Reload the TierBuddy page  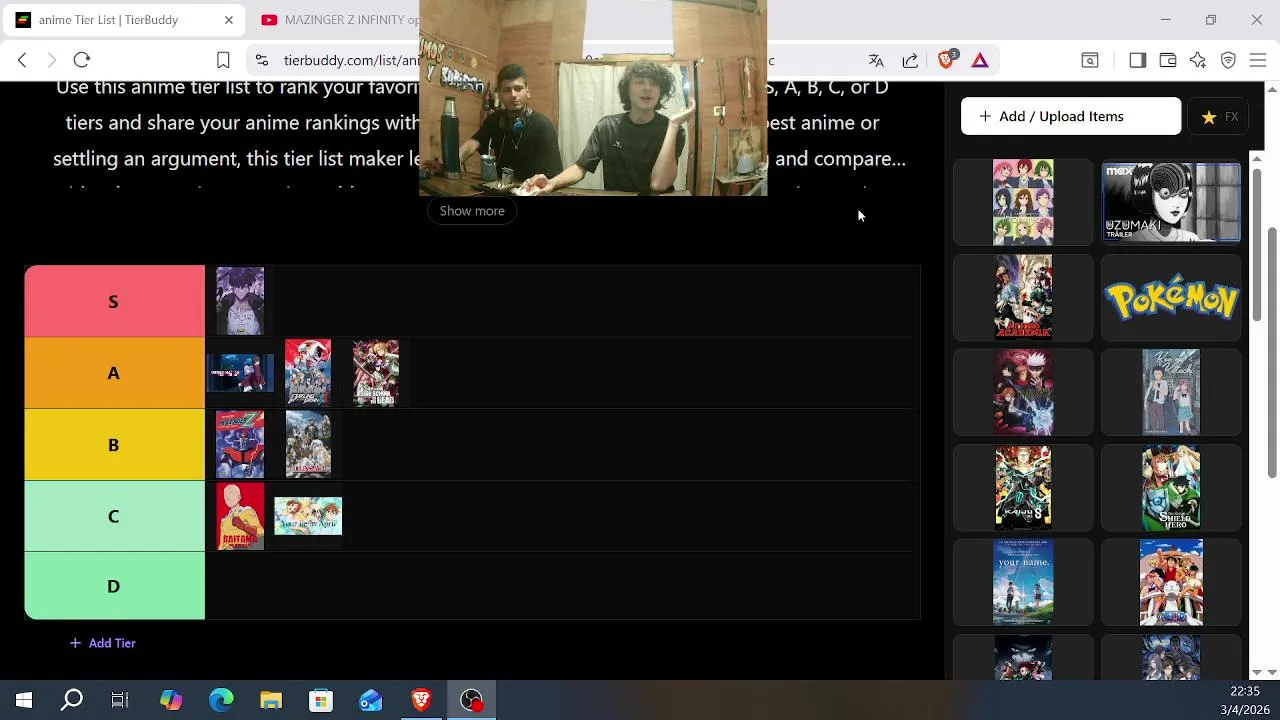(x=82, y=60)
